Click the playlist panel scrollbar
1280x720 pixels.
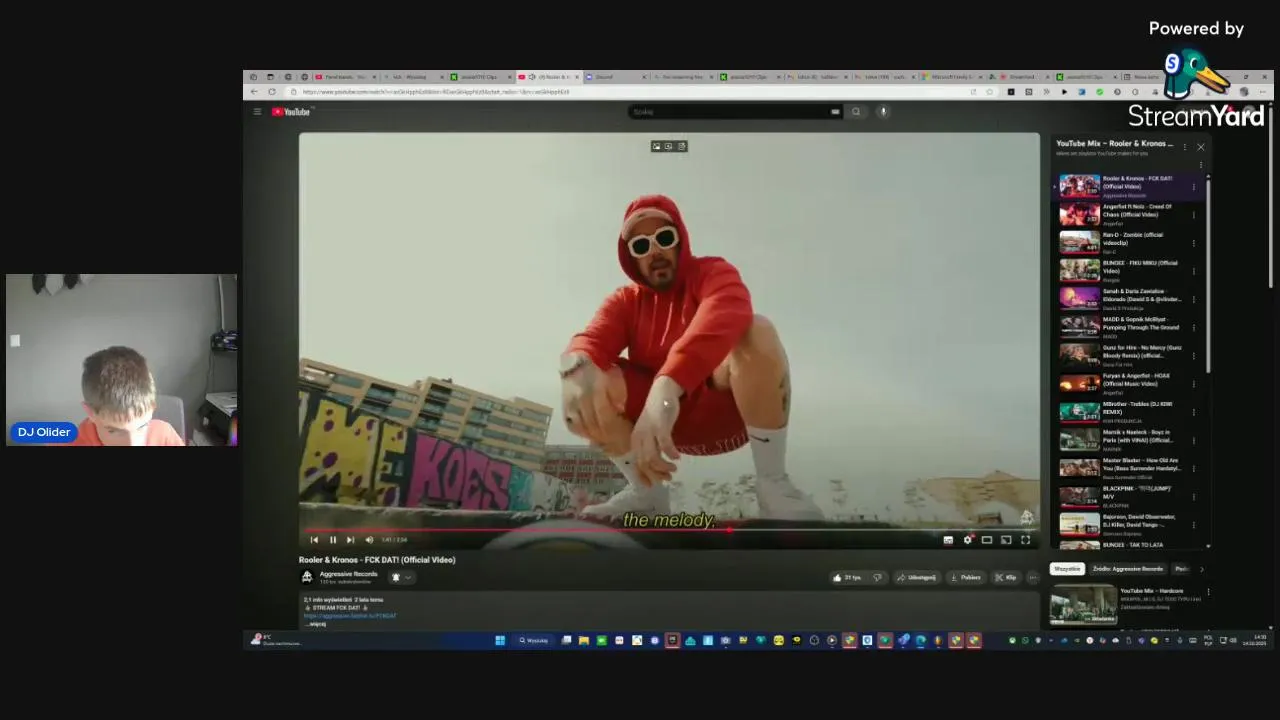pyautogui.click(x=1208, y=275)
